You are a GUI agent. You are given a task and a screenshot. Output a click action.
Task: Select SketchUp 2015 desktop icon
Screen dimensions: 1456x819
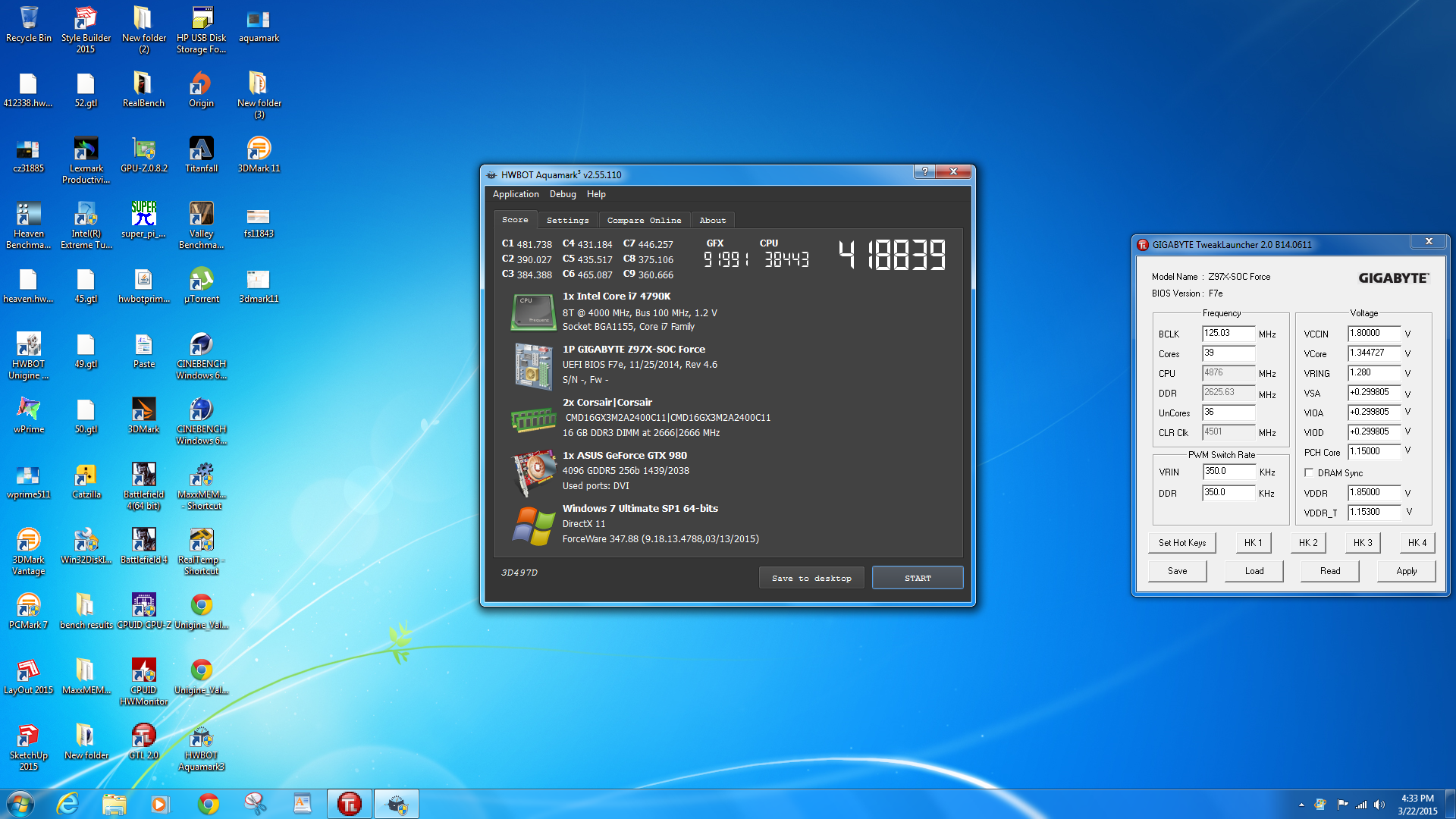click(29, 746)
